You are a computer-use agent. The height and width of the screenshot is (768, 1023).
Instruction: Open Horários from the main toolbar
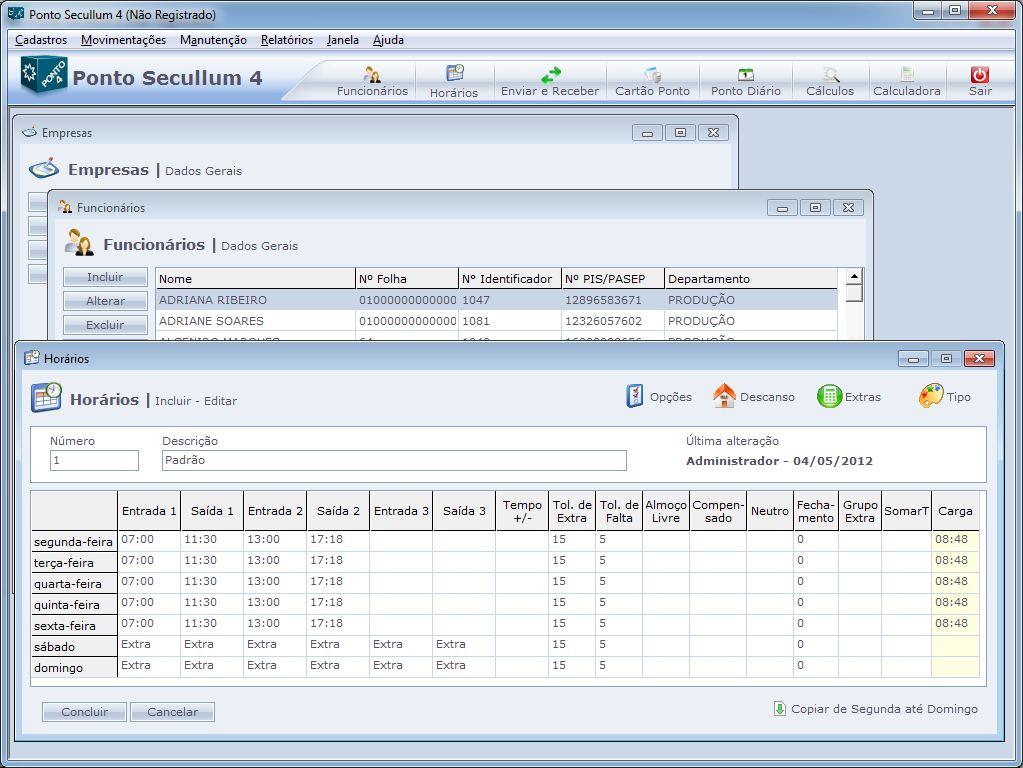click(x=454, y=82)
